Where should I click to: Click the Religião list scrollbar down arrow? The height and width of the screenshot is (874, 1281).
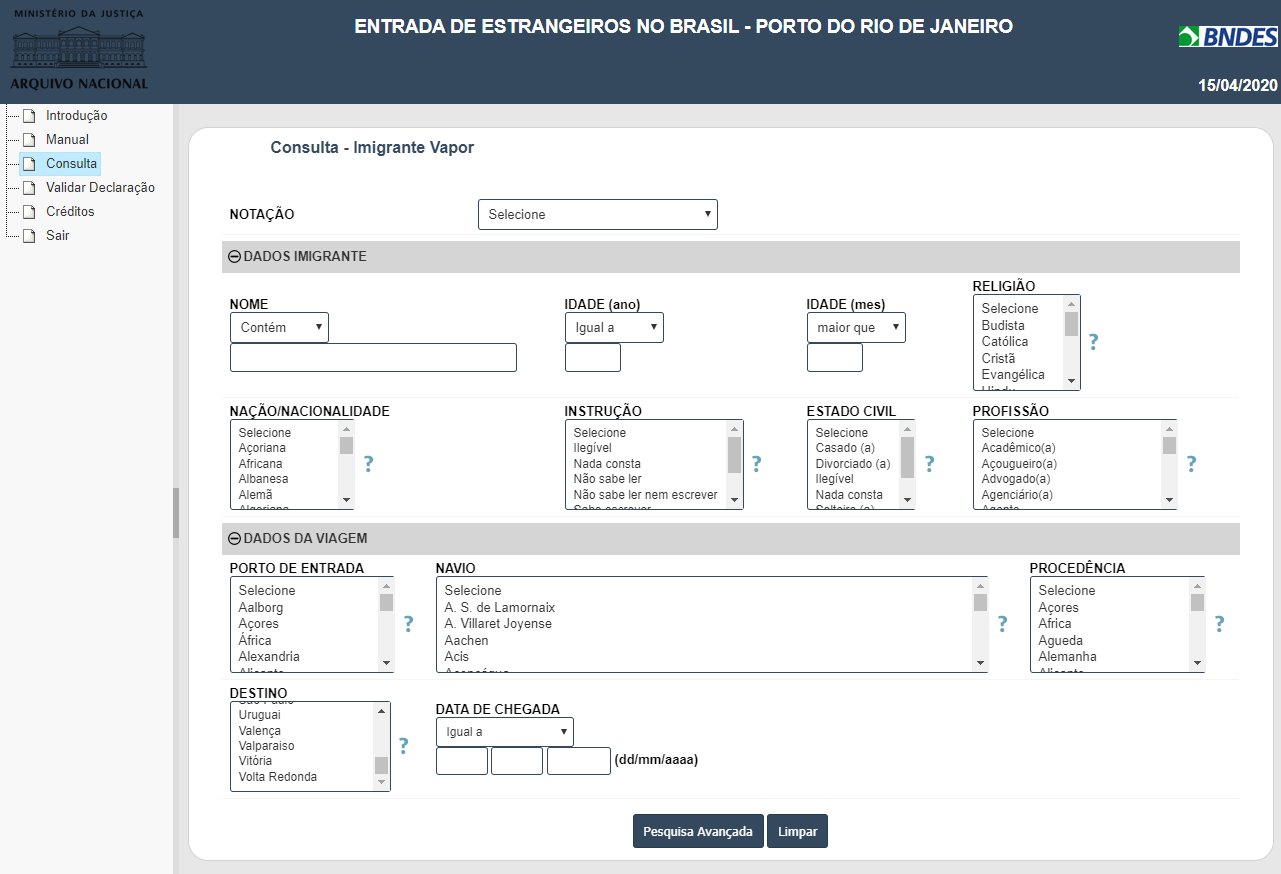1071,381
